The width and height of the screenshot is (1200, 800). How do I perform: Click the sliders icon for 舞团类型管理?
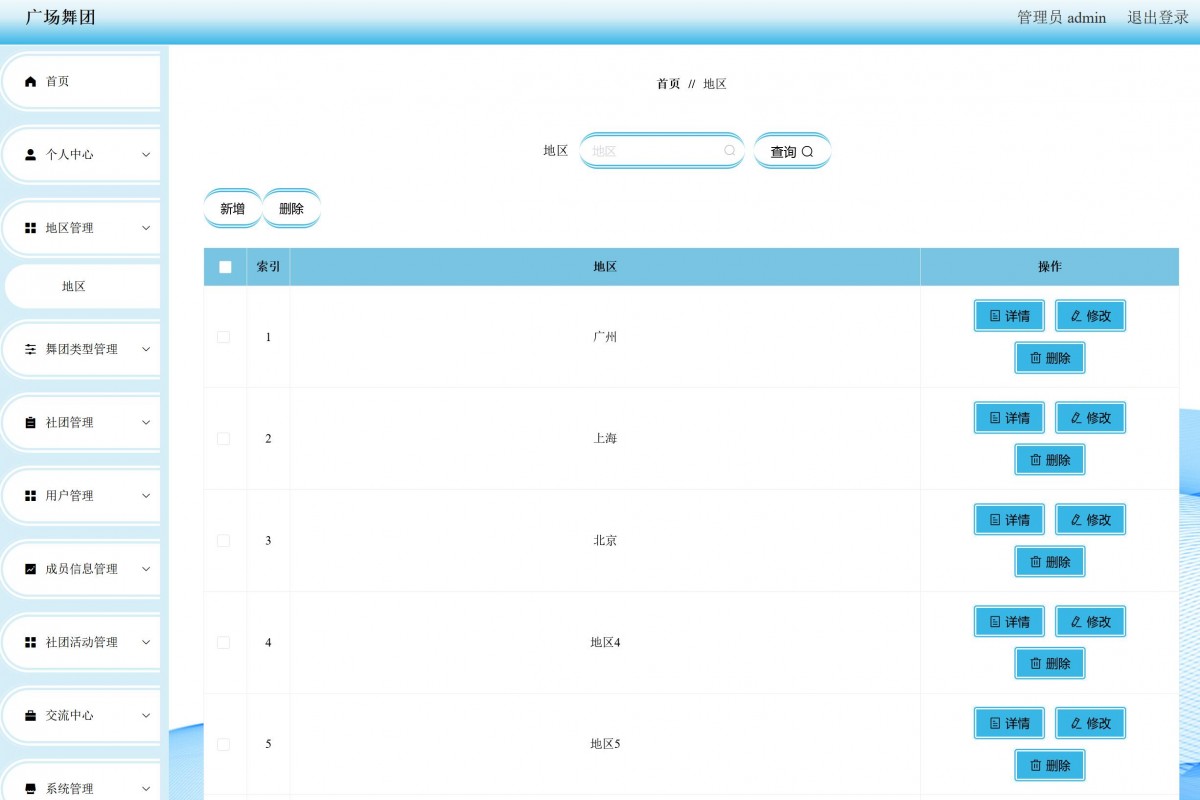click(x=30, y=349)
